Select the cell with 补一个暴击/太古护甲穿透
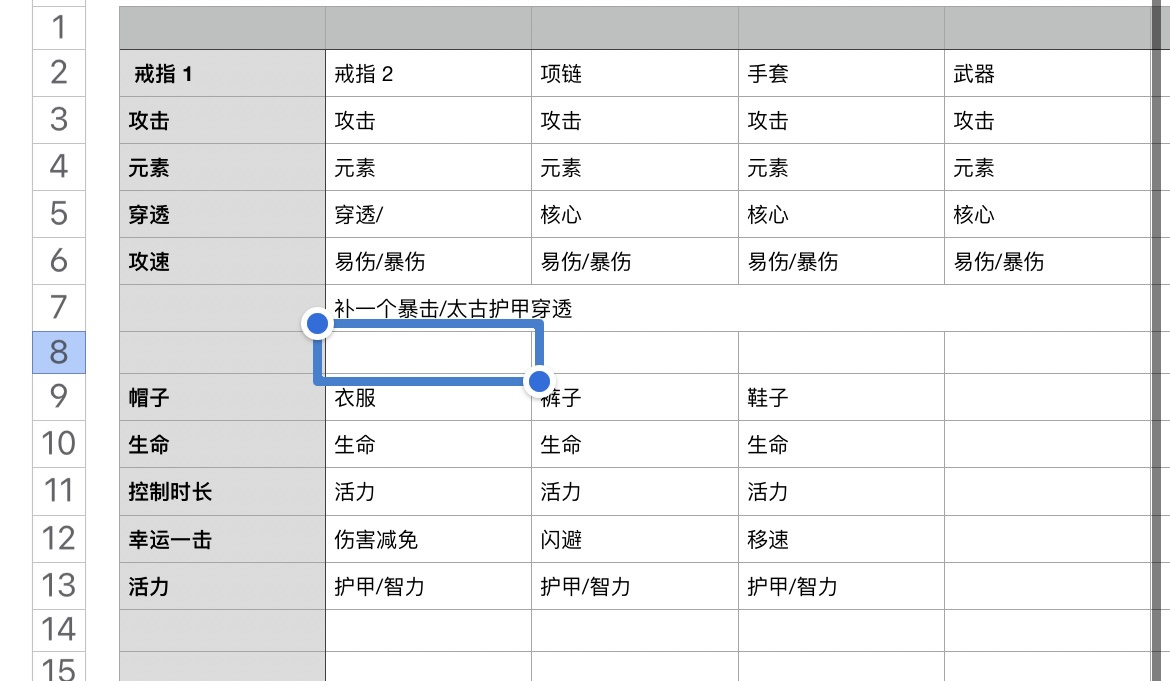 coord(737,308)
